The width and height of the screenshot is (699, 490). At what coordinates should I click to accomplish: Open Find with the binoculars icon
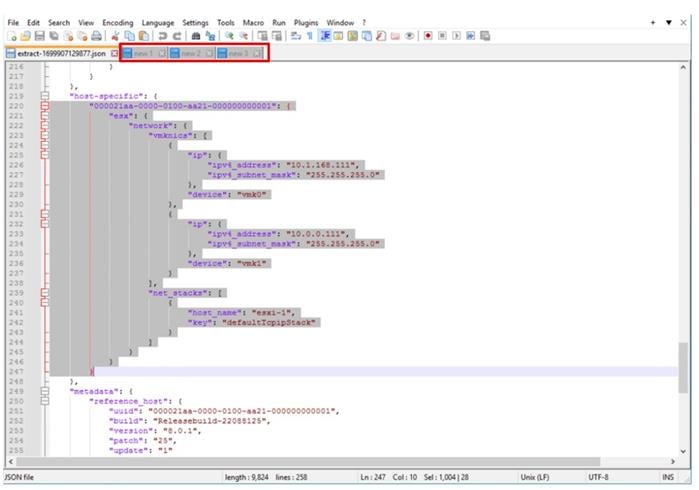tap(196, 36)
